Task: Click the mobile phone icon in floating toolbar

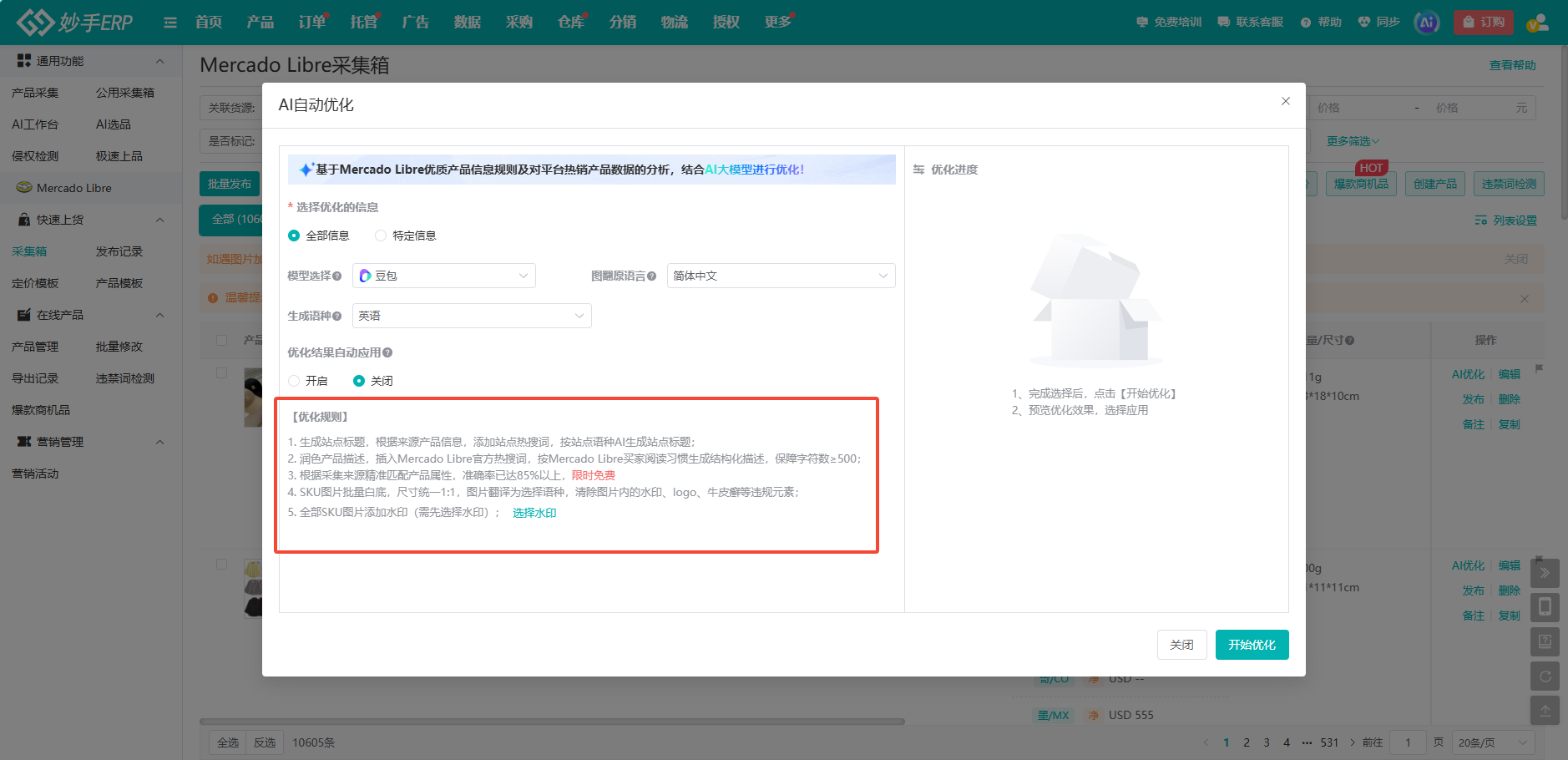Action: coord(1545,606)
